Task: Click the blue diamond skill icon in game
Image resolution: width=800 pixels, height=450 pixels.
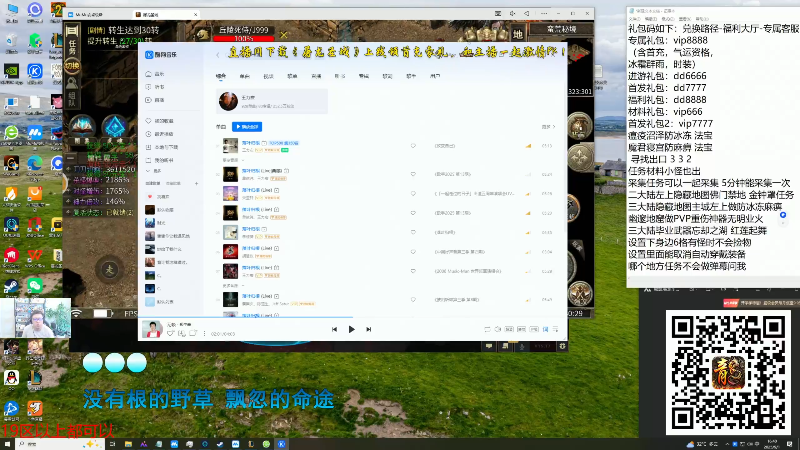Action: point(114,127)
